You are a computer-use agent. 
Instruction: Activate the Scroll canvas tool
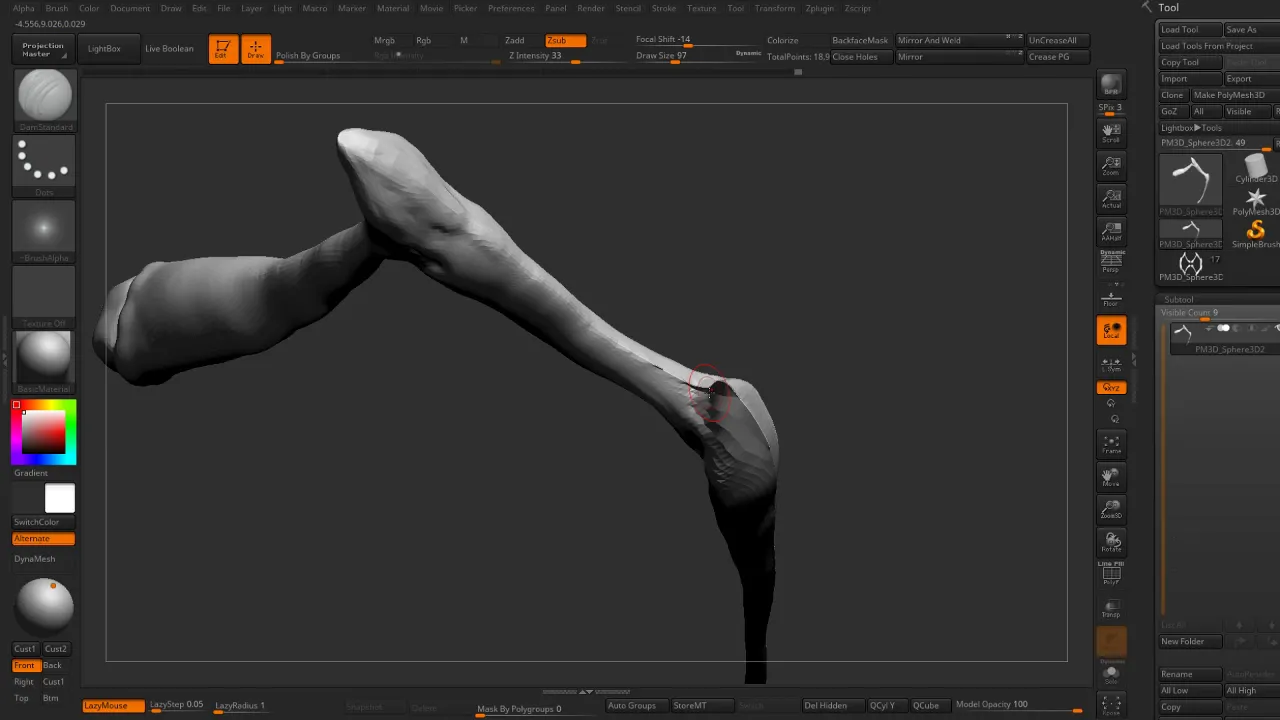(1111, 132)
